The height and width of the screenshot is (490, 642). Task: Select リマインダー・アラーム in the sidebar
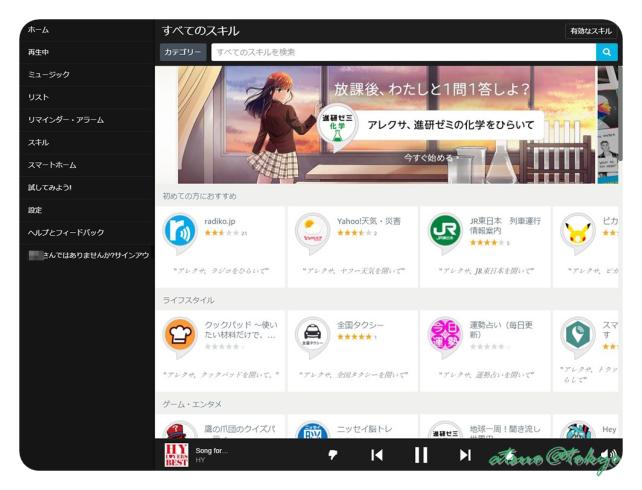click(x=66, y=120)
